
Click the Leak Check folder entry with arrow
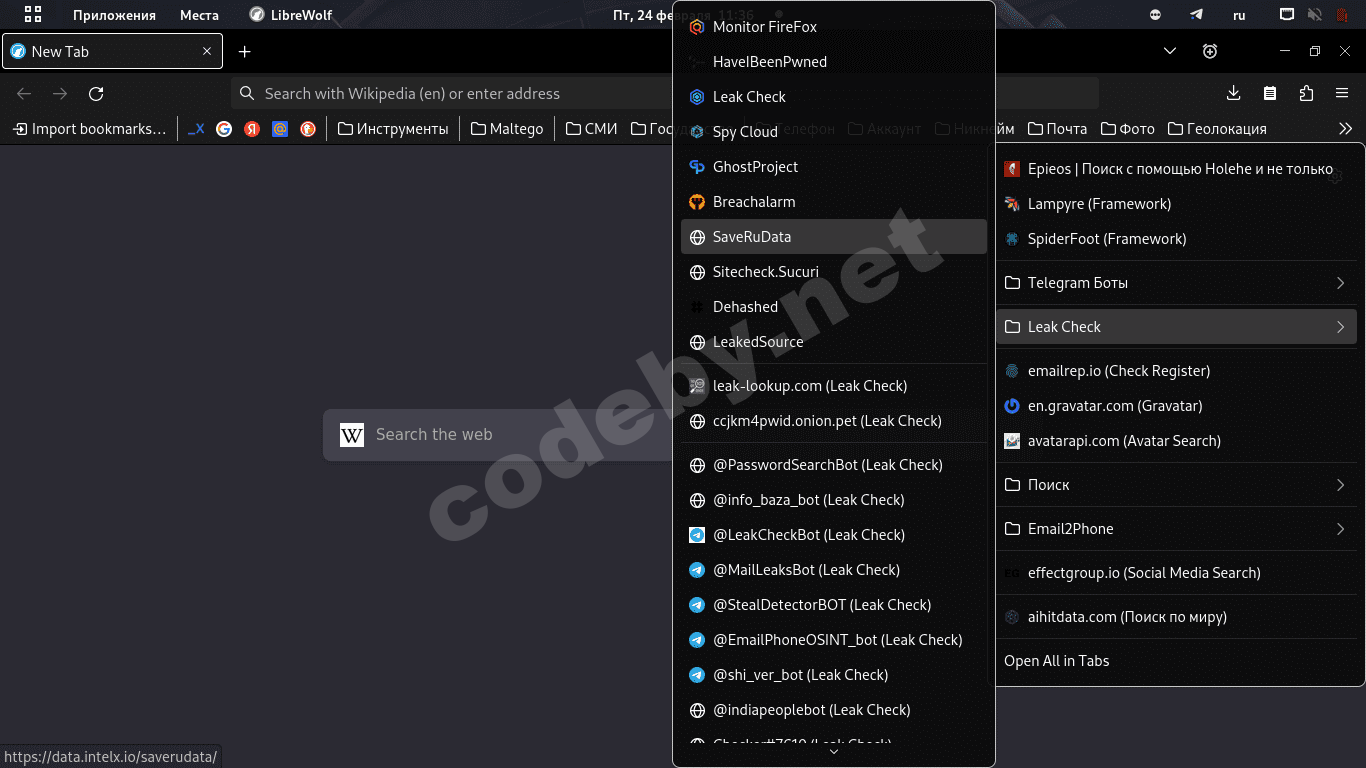[x=1176, y=327]
